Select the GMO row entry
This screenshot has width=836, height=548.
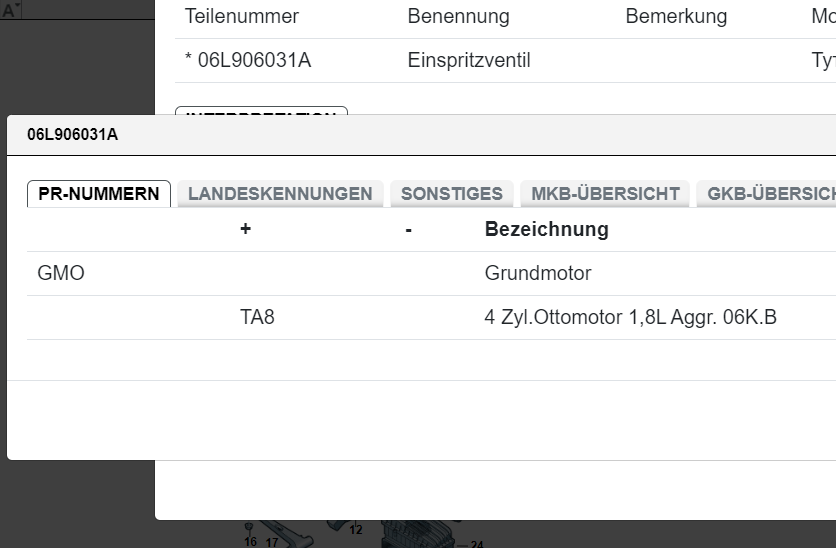coord(61,273)
